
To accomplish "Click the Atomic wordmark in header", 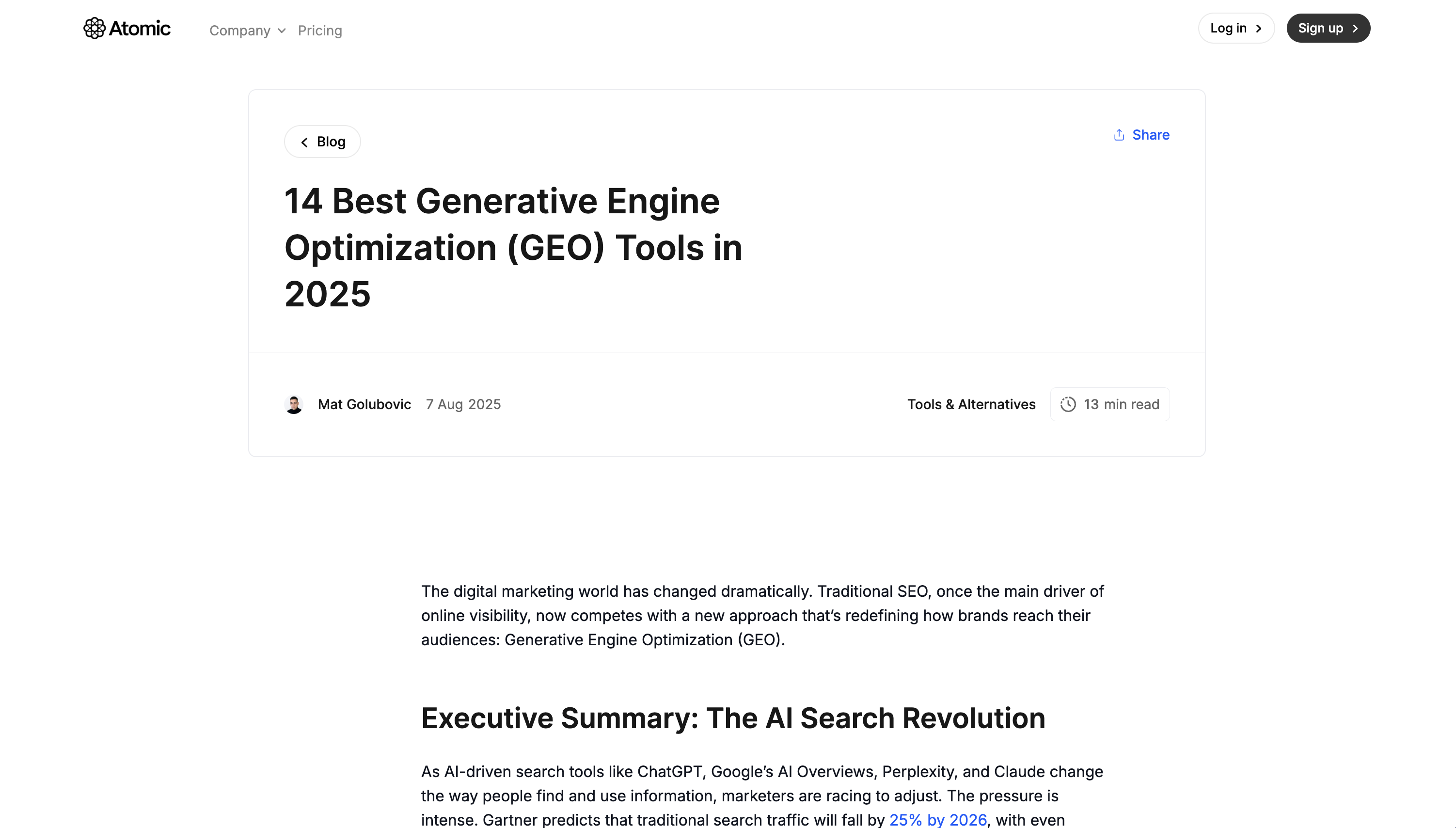I will coord(139,28).
